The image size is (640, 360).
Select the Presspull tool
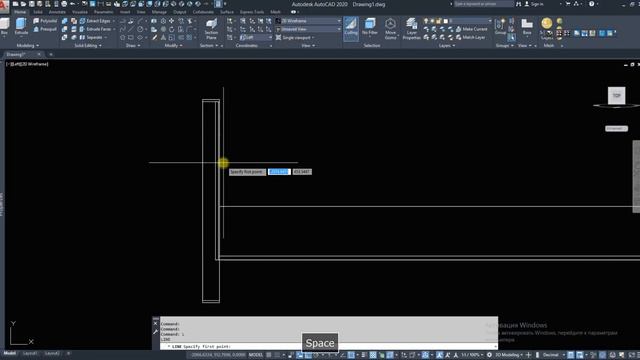click(45, 29)
